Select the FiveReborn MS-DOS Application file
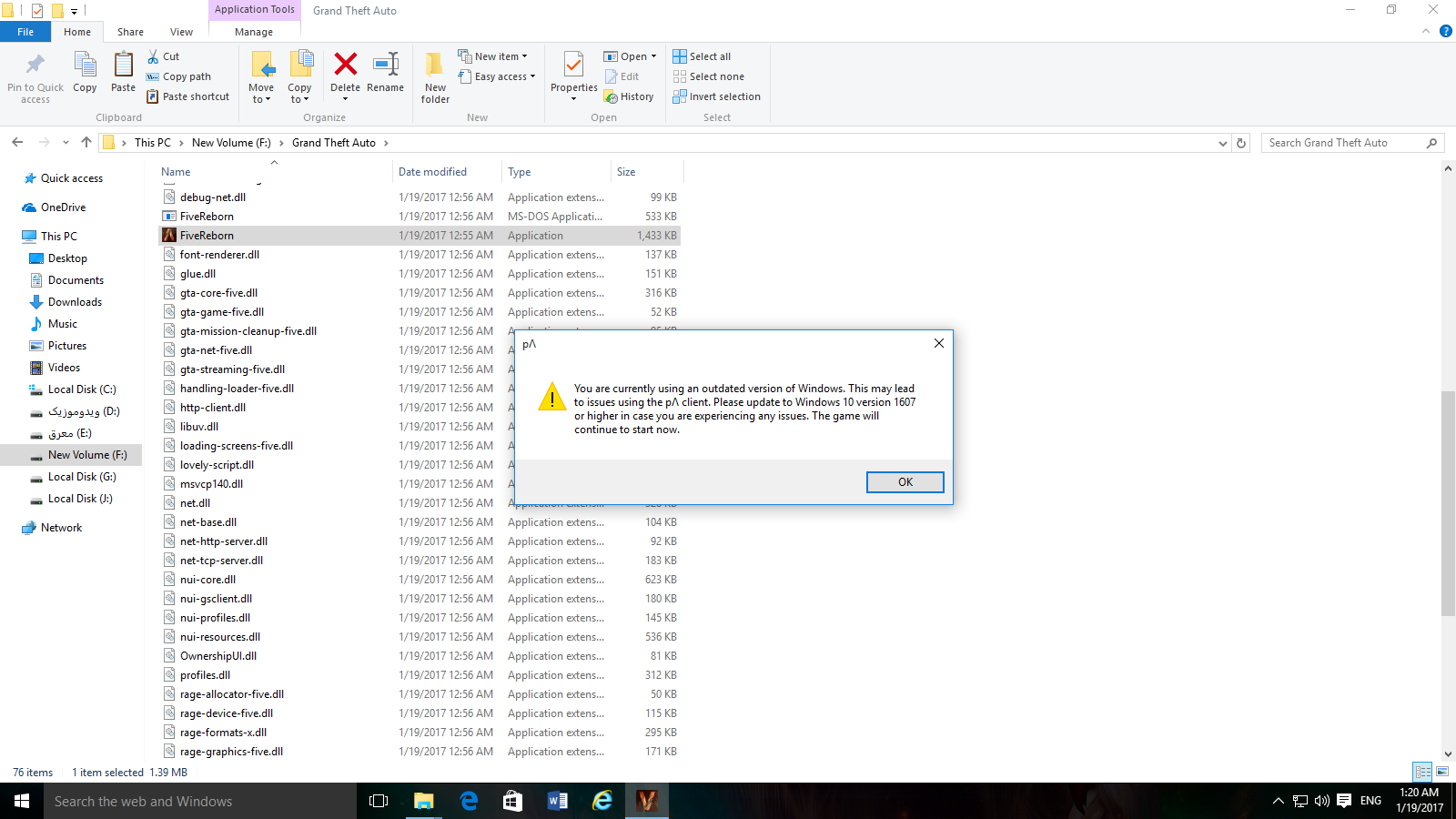 [207, 217]
